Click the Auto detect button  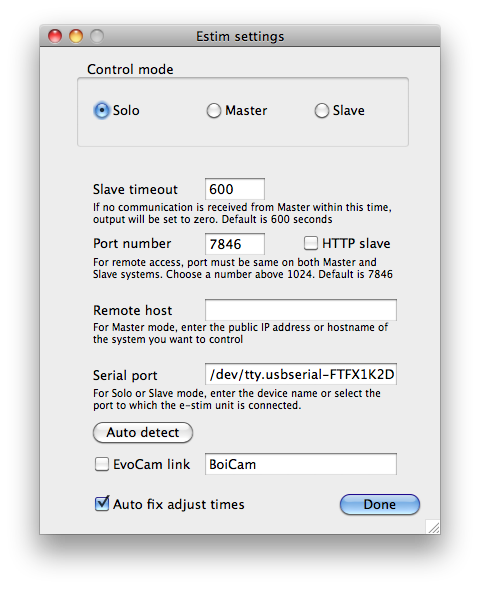(143, 432)
